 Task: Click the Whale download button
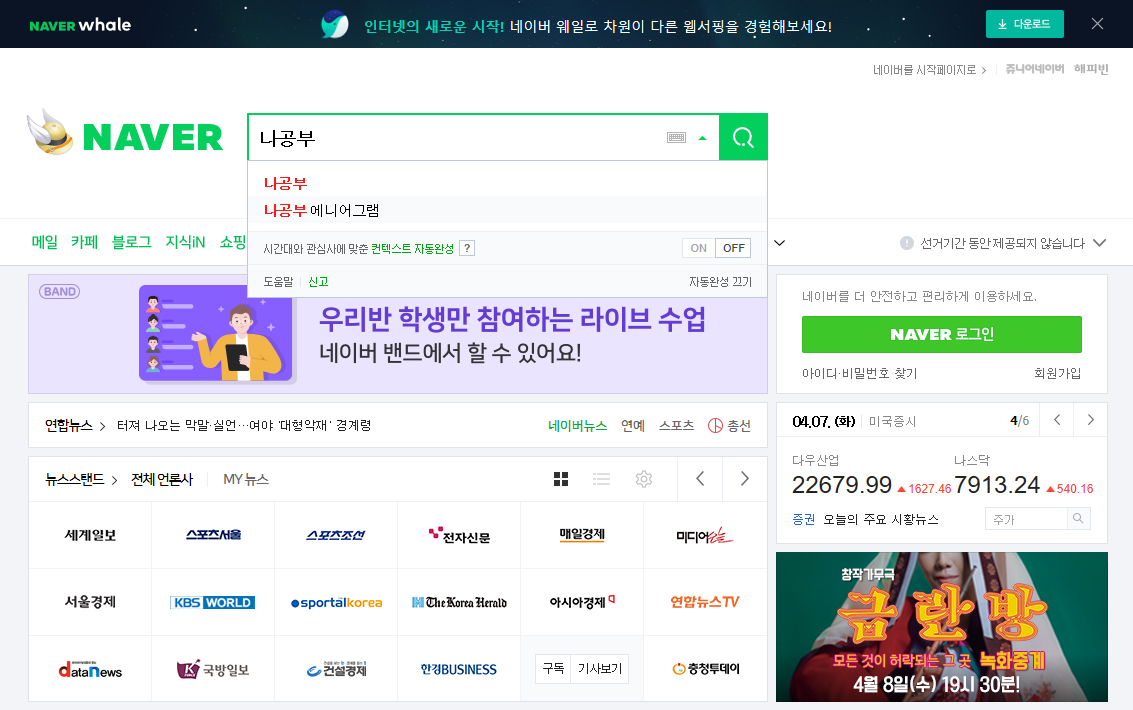(x=1025, y=24)
